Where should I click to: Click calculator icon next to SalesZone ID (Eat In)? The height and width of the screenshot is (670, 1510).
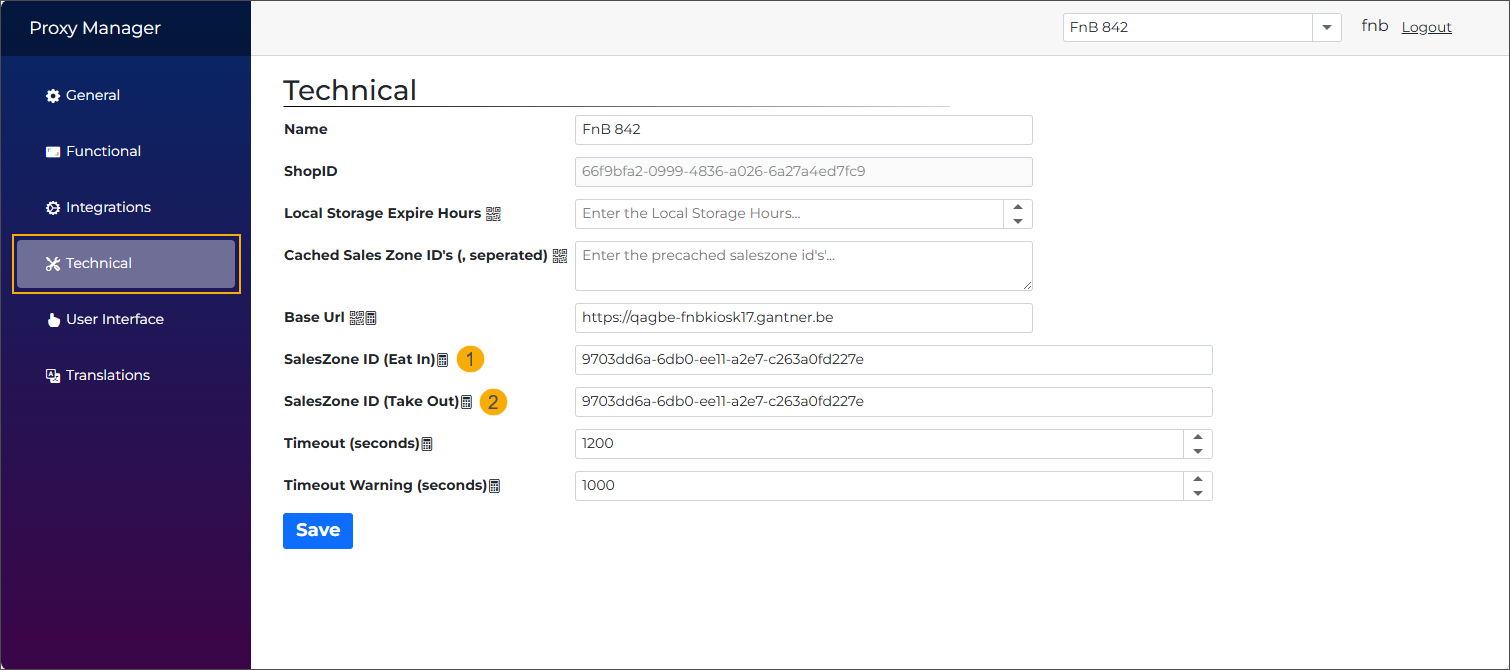pyautogui.click(x=443, y=360)
